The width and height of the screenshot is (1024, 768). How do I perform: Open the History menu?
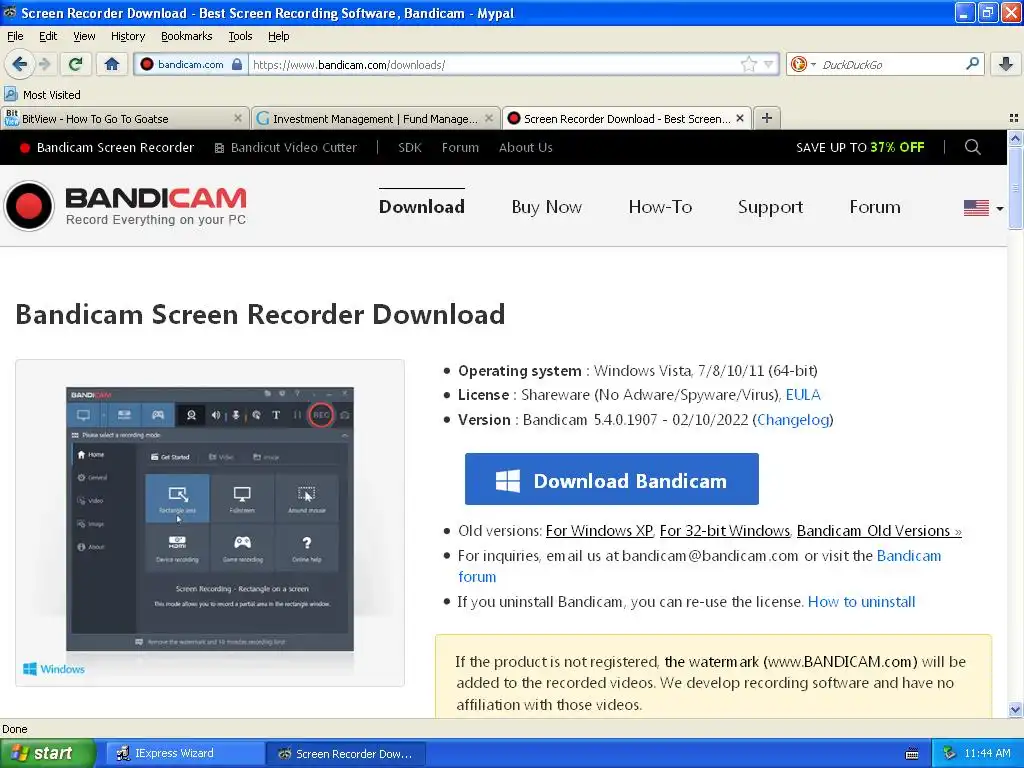(127, 36)
